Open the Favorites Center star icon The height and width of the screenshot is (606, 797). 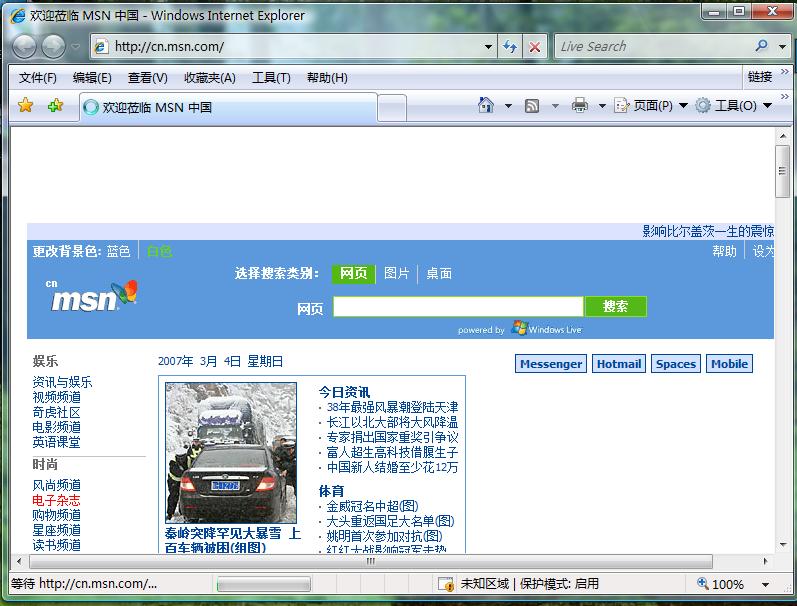[x=26, y=106]
